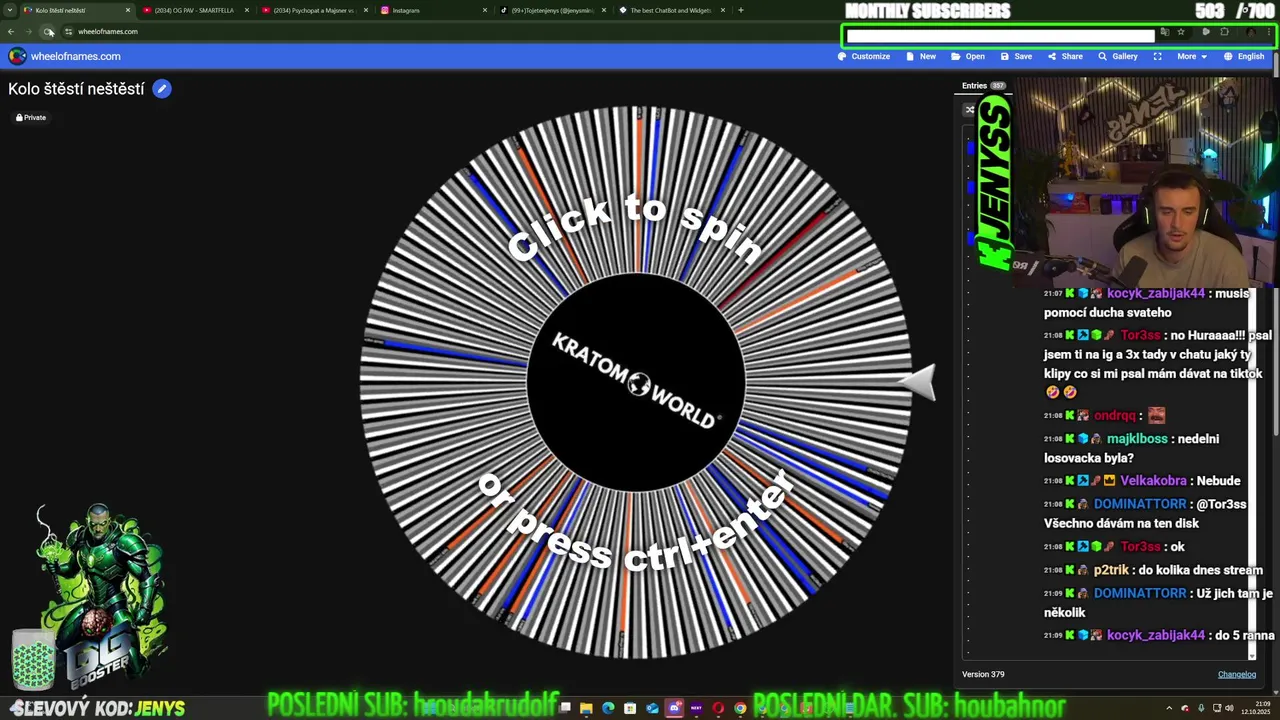Open the clock showing 21:09
1280x720 pixels.
[1254, 708]
